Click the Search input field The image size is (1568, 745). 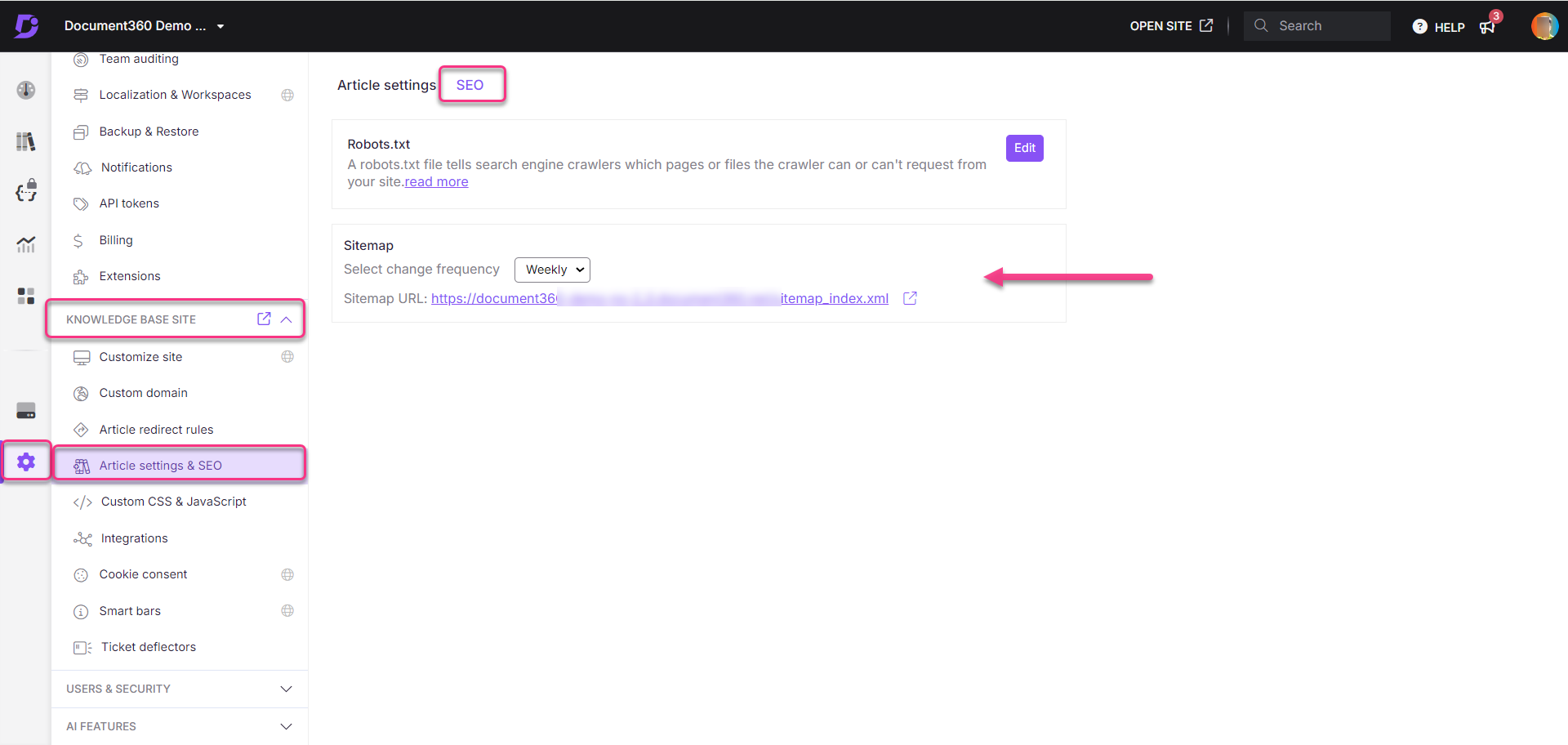click(x=1316, y=26)
